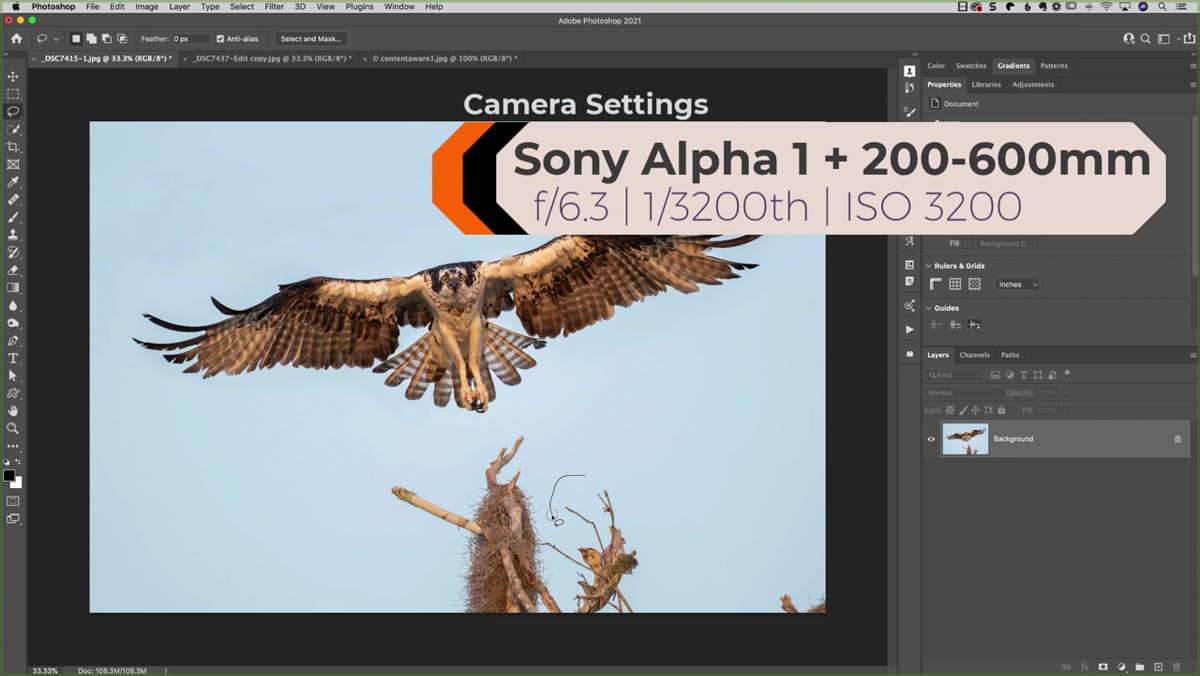Toggle grid icon in Rulers & Grids
Viewport: 1200px width, 676px height.
[955, 284]
